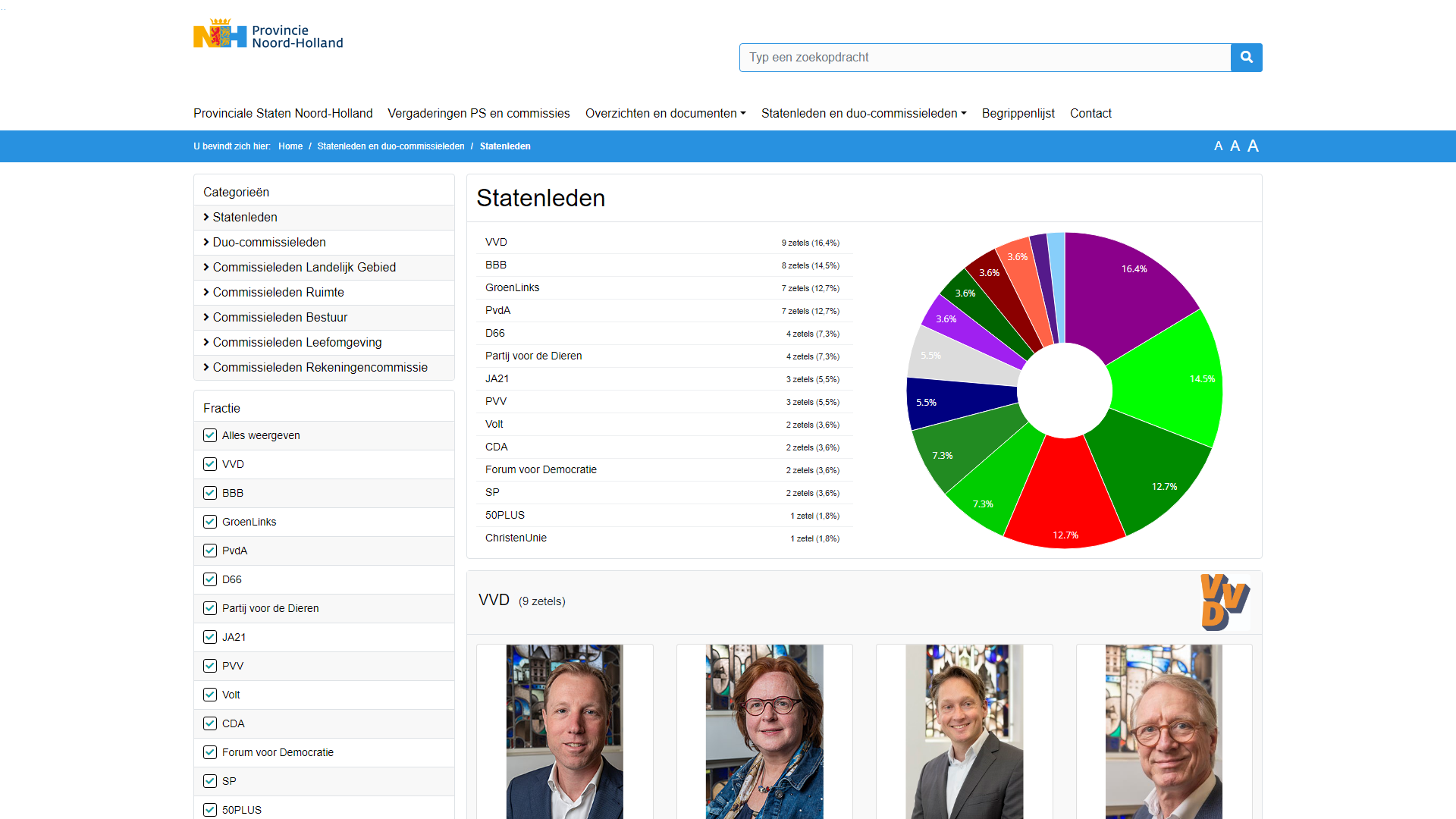Image resolution: width=1456 pixels, height=819 pixels.
Task: Open fourth VVD member photo with grey hair
Action: (1164, 732)
